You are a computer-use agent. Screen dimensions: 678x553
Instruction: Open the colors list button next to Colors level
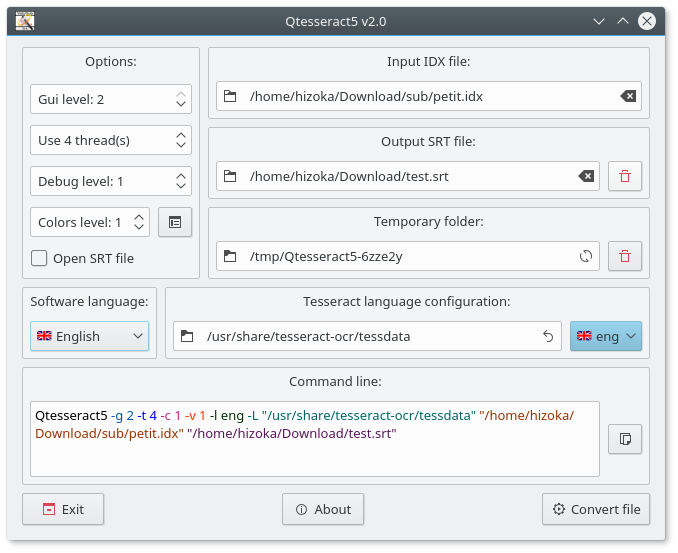(175, 222)
